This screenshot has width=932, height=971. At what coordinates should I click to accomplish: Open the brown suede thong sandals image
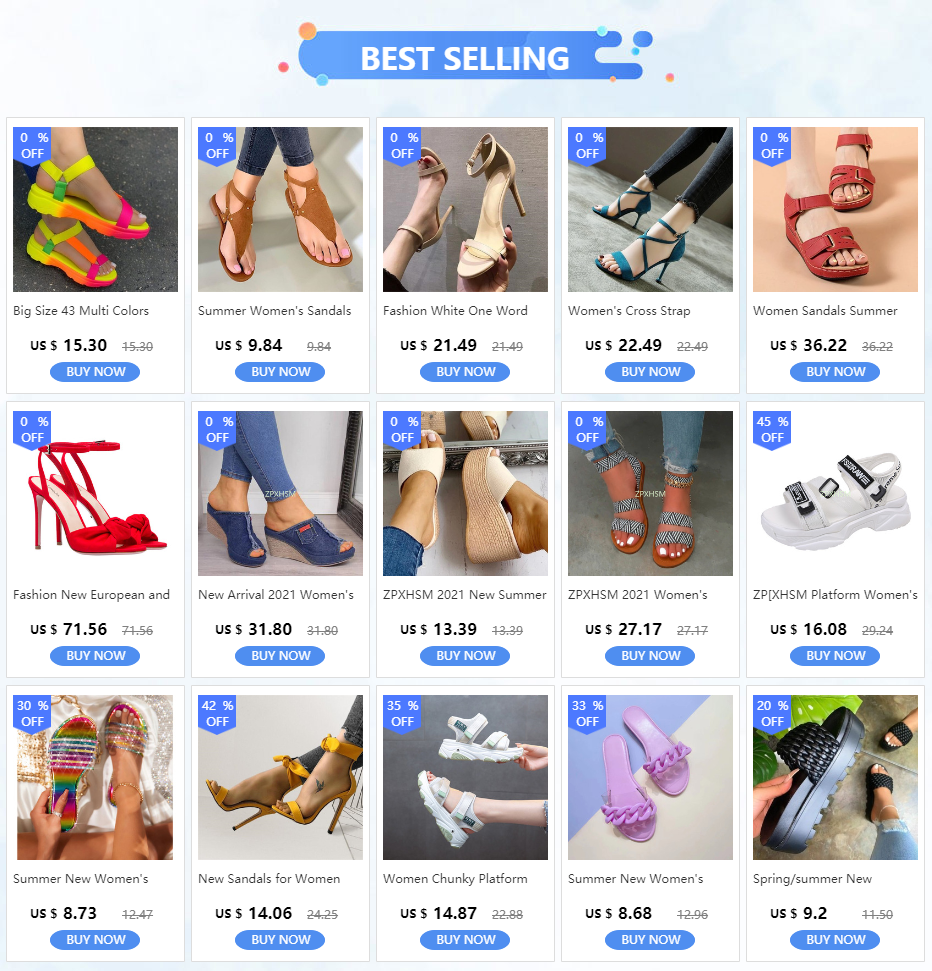[281, 209]
